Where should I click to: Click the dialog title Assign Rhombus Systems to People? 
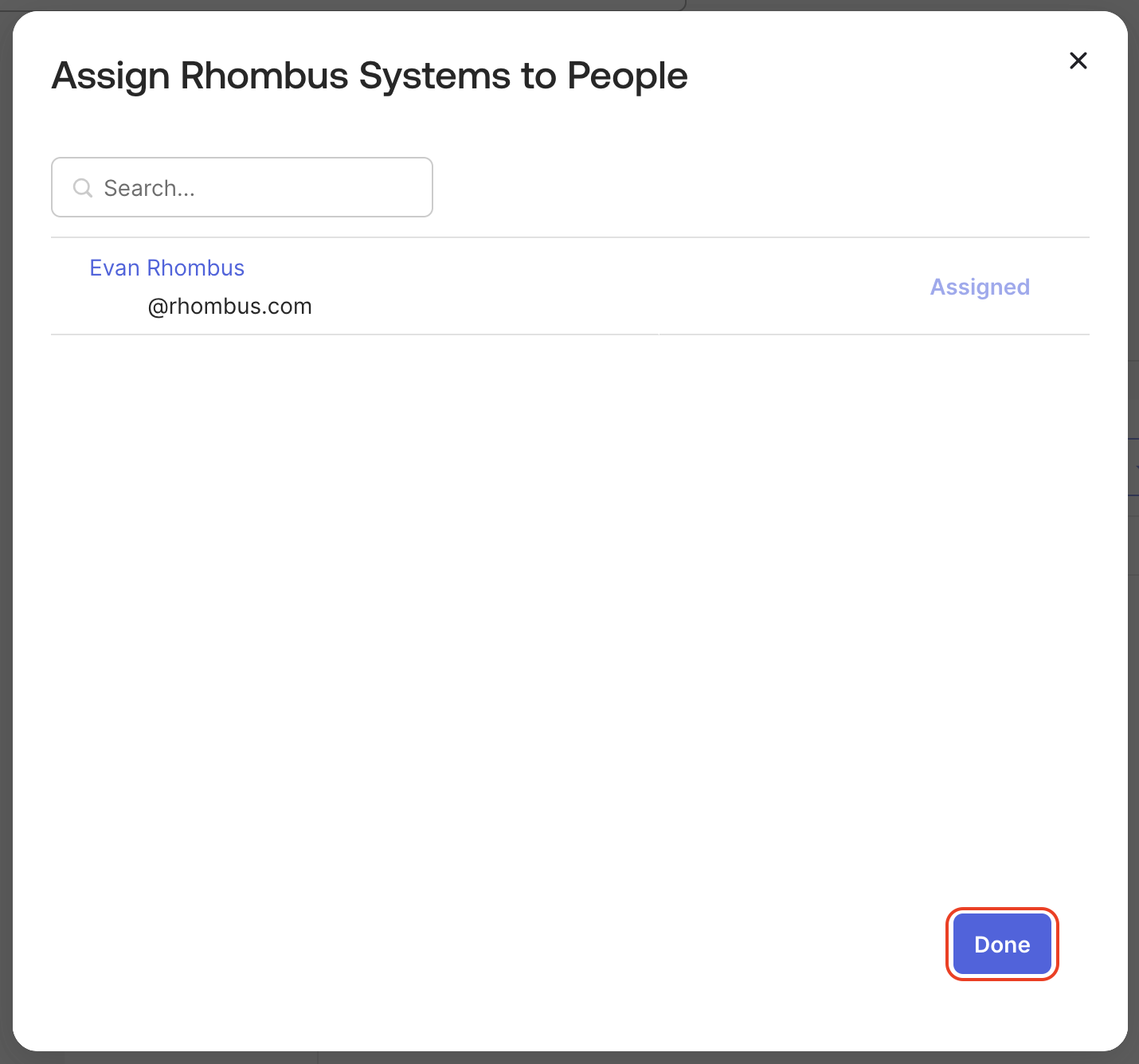(x=370, y=76)
